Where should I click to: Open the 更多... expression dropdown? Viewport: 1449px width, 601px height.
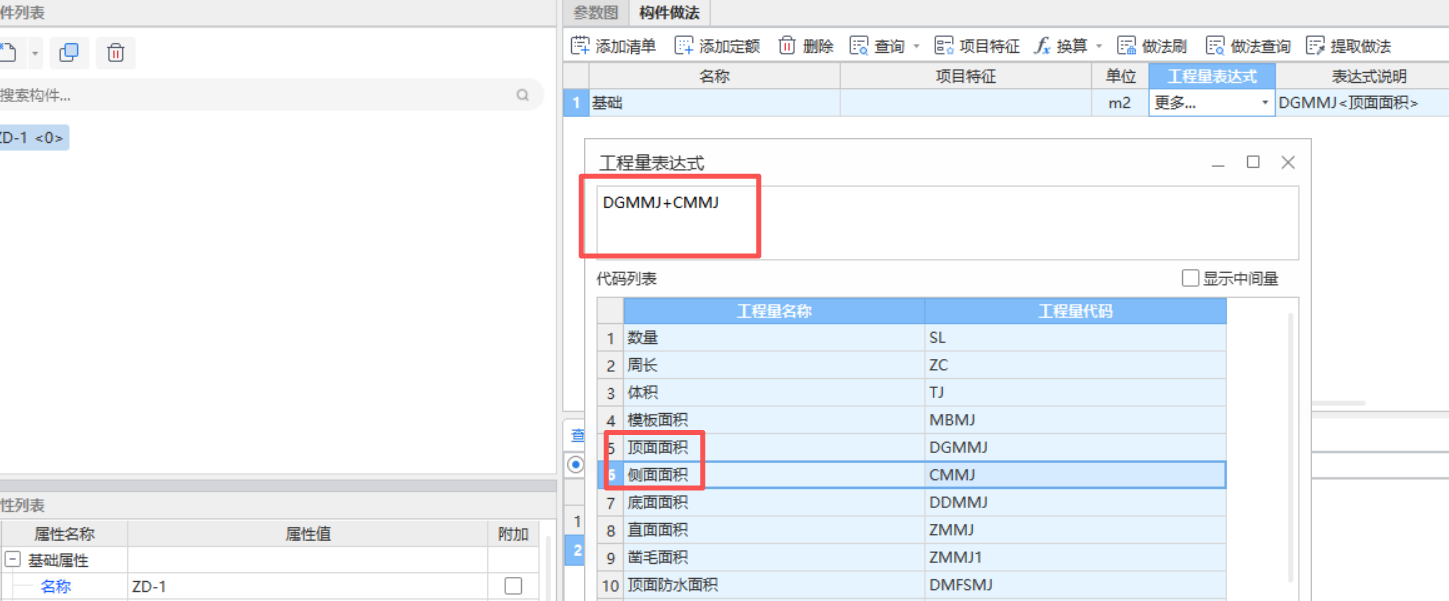pyautogui.click(x=1264, y=103)
